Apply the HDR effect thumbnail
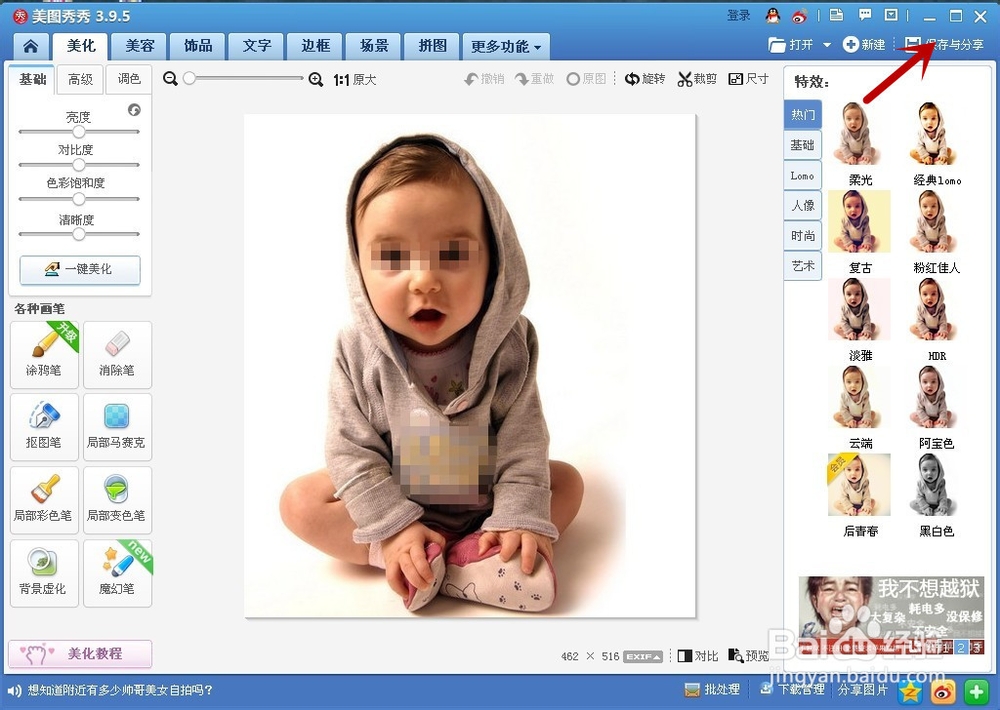 pyautogui.click(x=935, y=309)
